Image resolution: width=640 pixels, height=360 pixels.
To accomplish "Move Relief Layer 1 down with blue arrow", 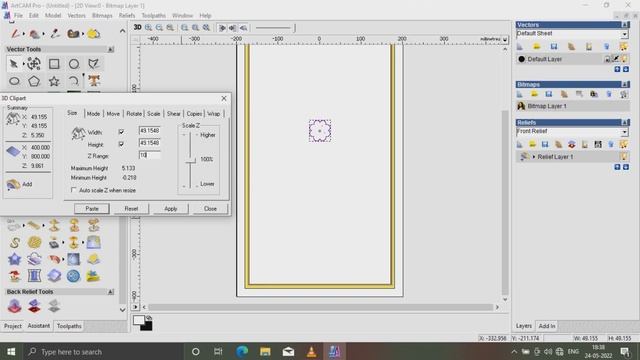I will [x=626, y=167].
